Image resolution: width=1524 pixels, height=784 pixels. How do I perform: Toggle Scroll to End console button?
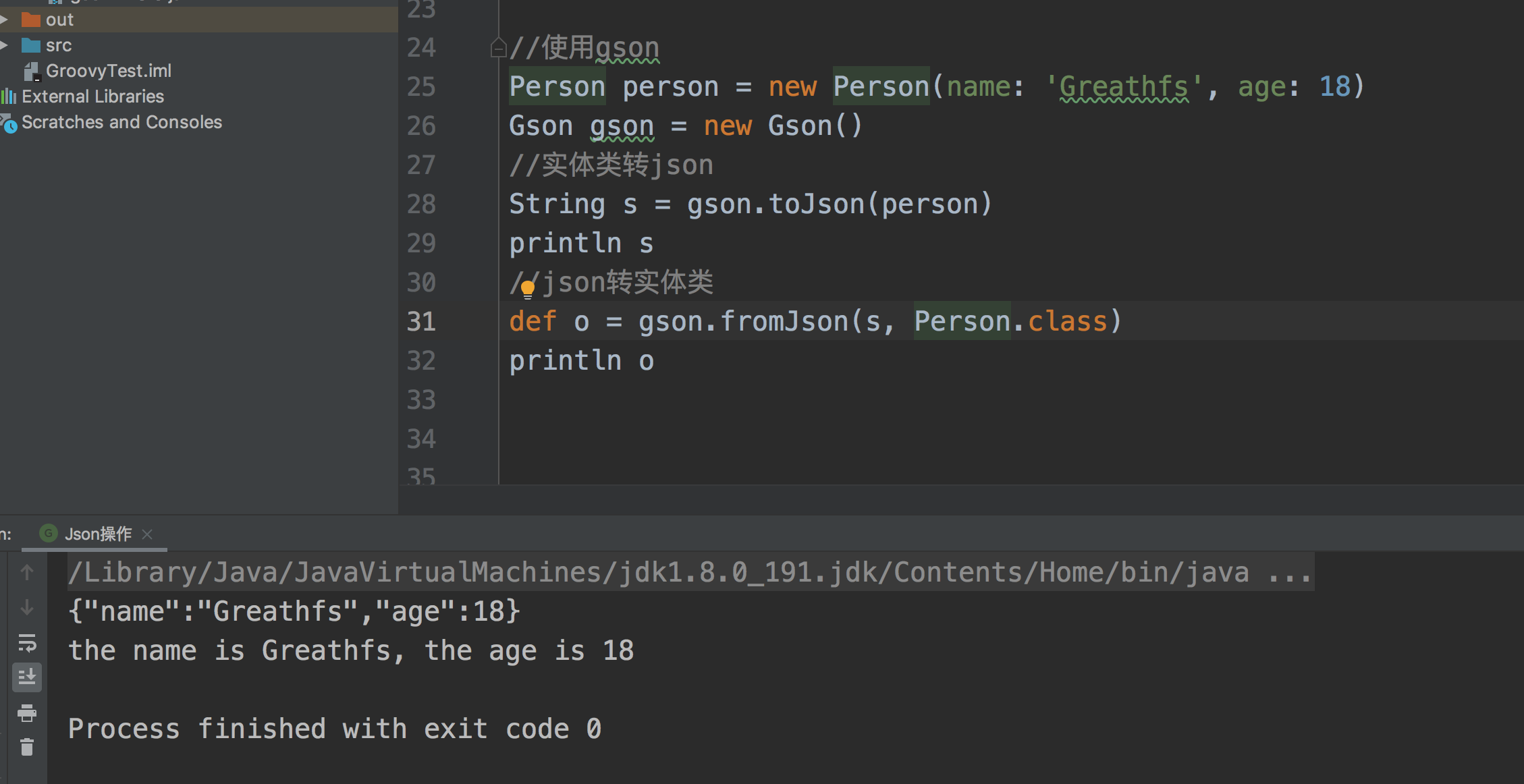(x=27, y=677)
